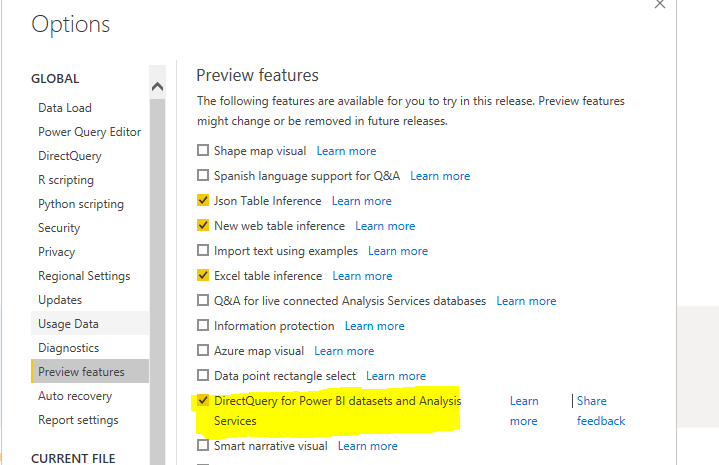719x465 pixels.
Task: Learn more about Spanish language support
Action: tap(440, 176)
